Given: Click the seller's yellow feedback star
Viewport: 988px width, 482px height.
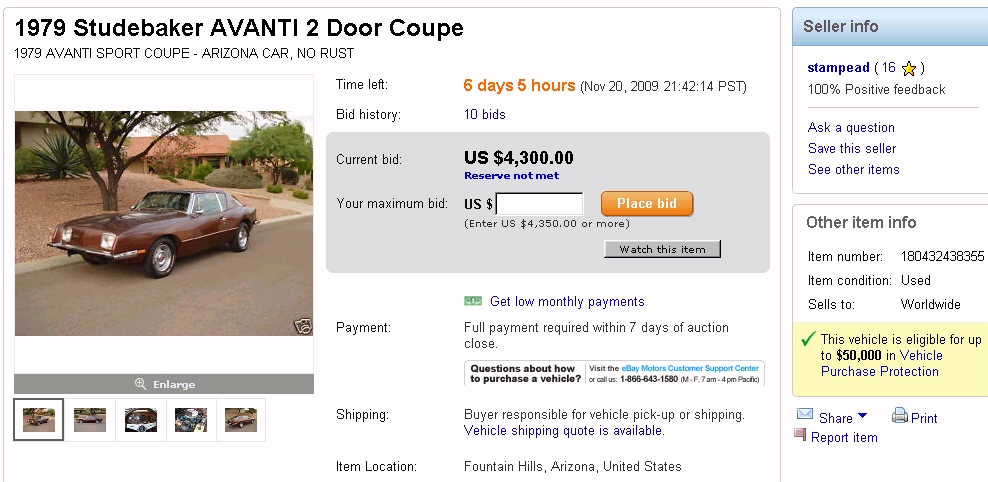Looking at the screenshot, I should click(x=908, y=68).
